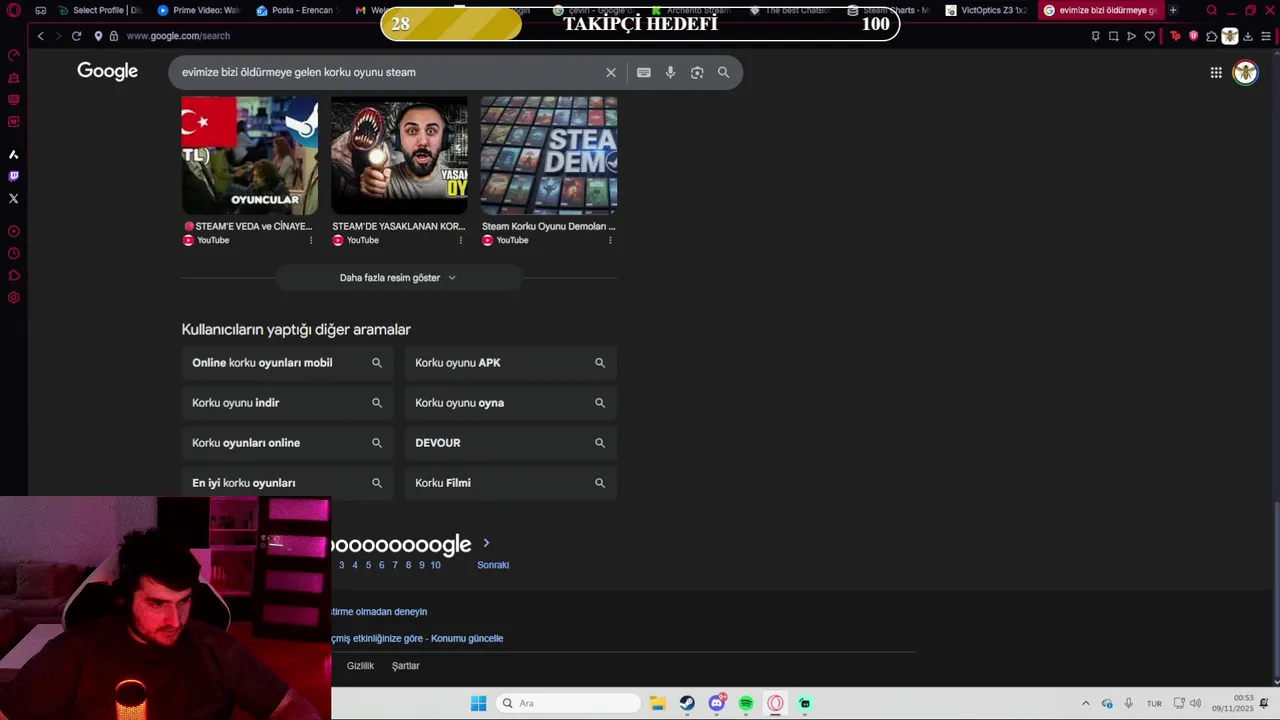Search "Korku oyunu oyna" suggestion
Viewport: 1280px width, 720px height.
pyautogui.click(x=511, y=403)
